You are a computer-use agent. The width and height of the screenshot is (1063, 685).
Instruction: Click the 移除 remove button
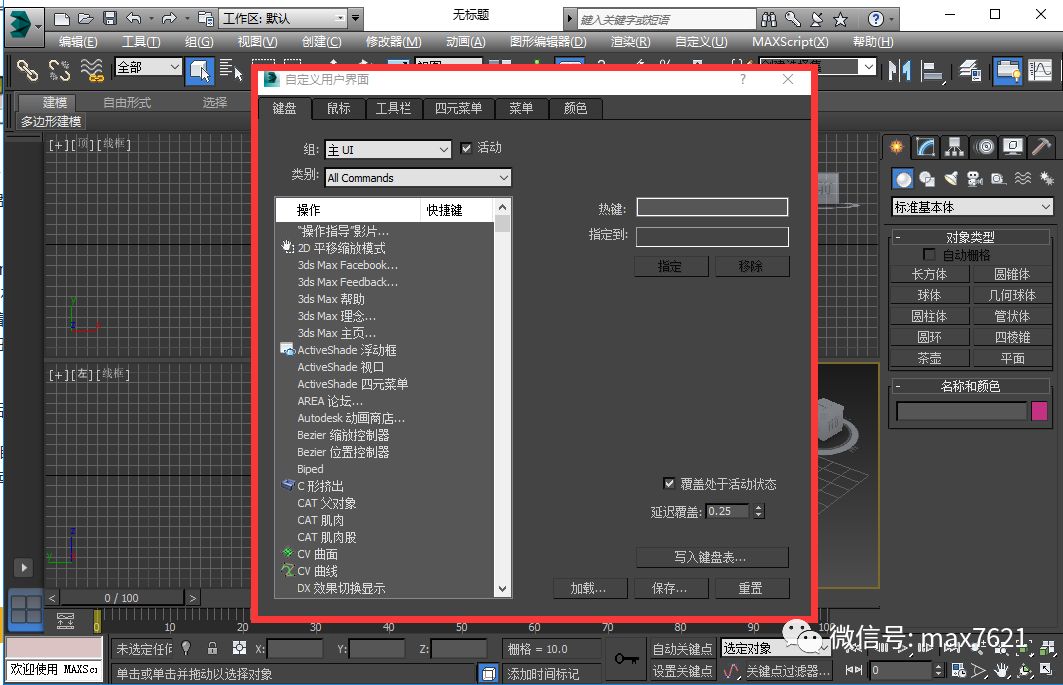pyautogui.click(x=751, y=267)
